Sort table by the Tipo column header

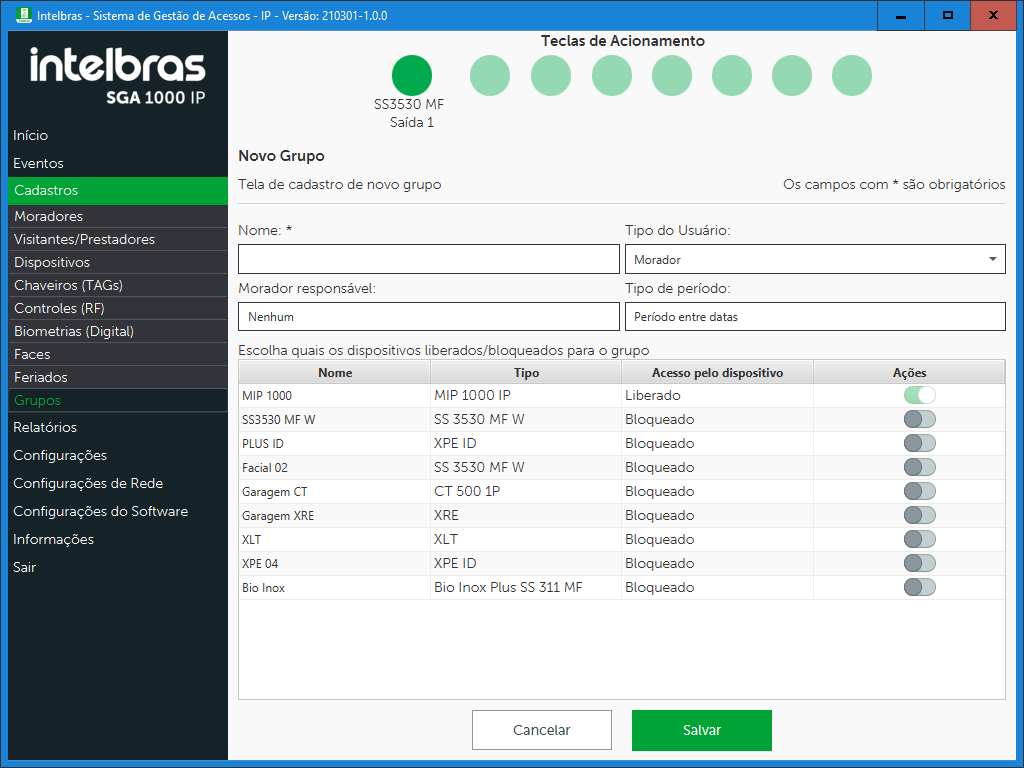[526, 372]
